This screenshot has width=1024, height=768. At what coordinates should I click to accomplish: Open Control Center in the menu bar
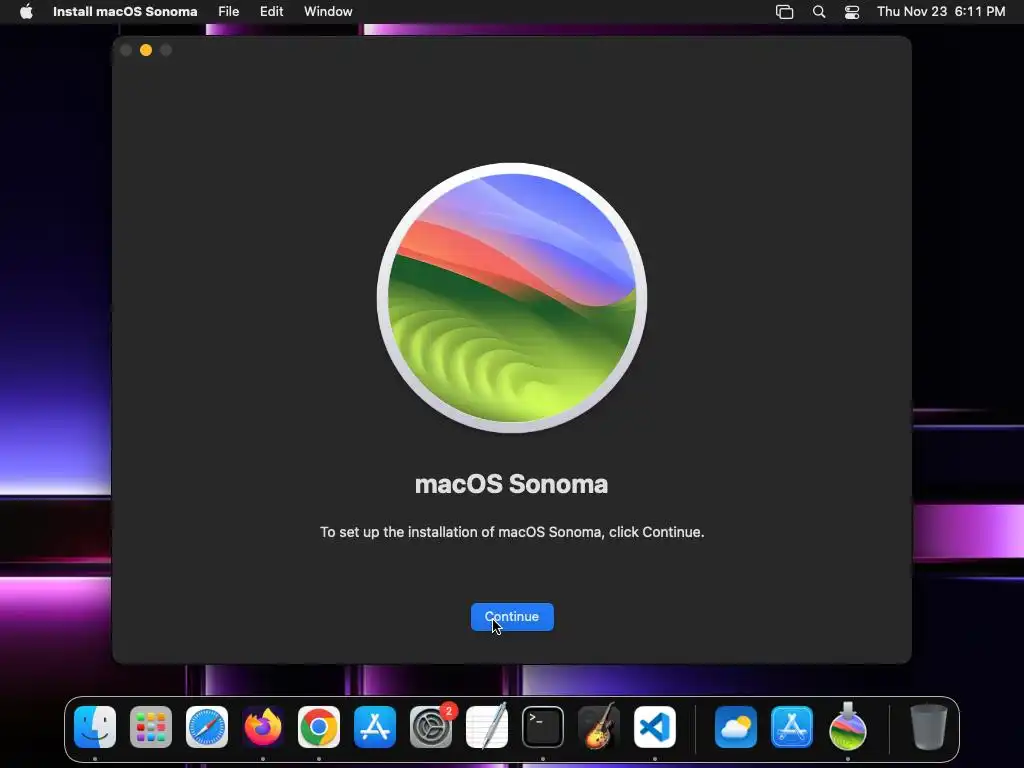(852, 12)
